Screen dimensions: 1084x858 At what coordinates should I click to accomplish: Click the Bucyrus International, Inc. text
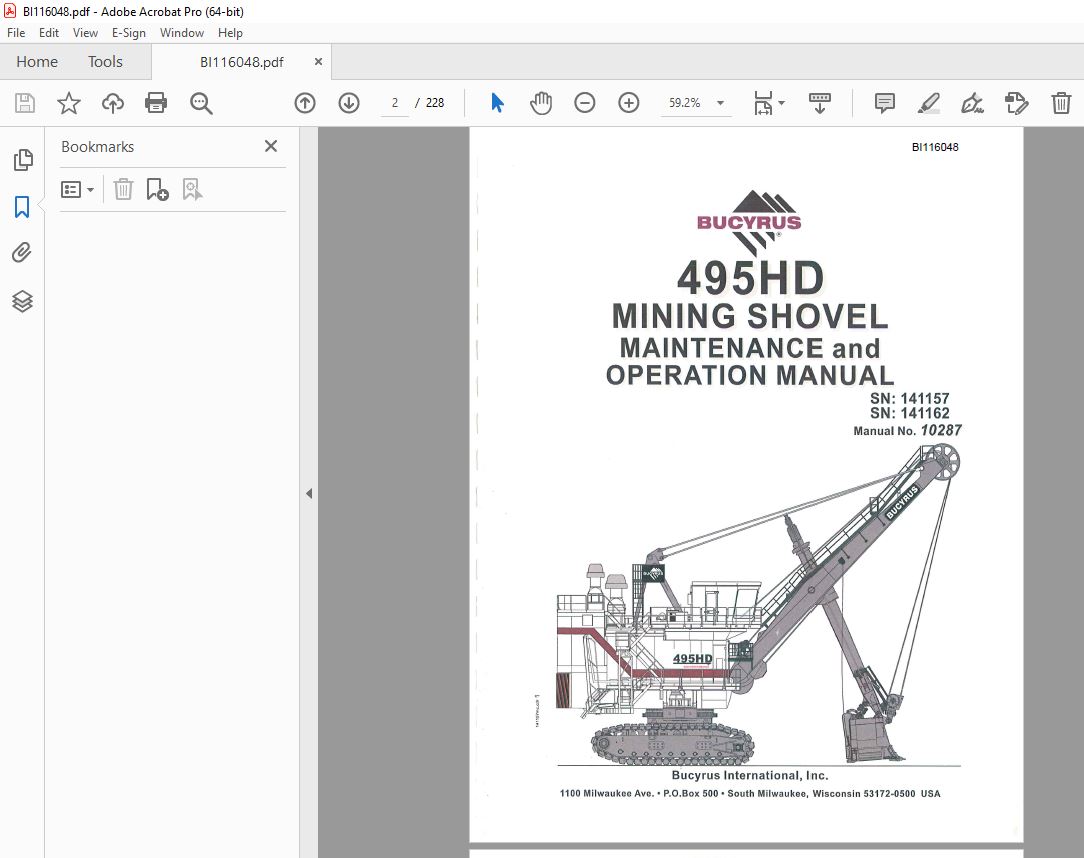(x=750, y=776)
